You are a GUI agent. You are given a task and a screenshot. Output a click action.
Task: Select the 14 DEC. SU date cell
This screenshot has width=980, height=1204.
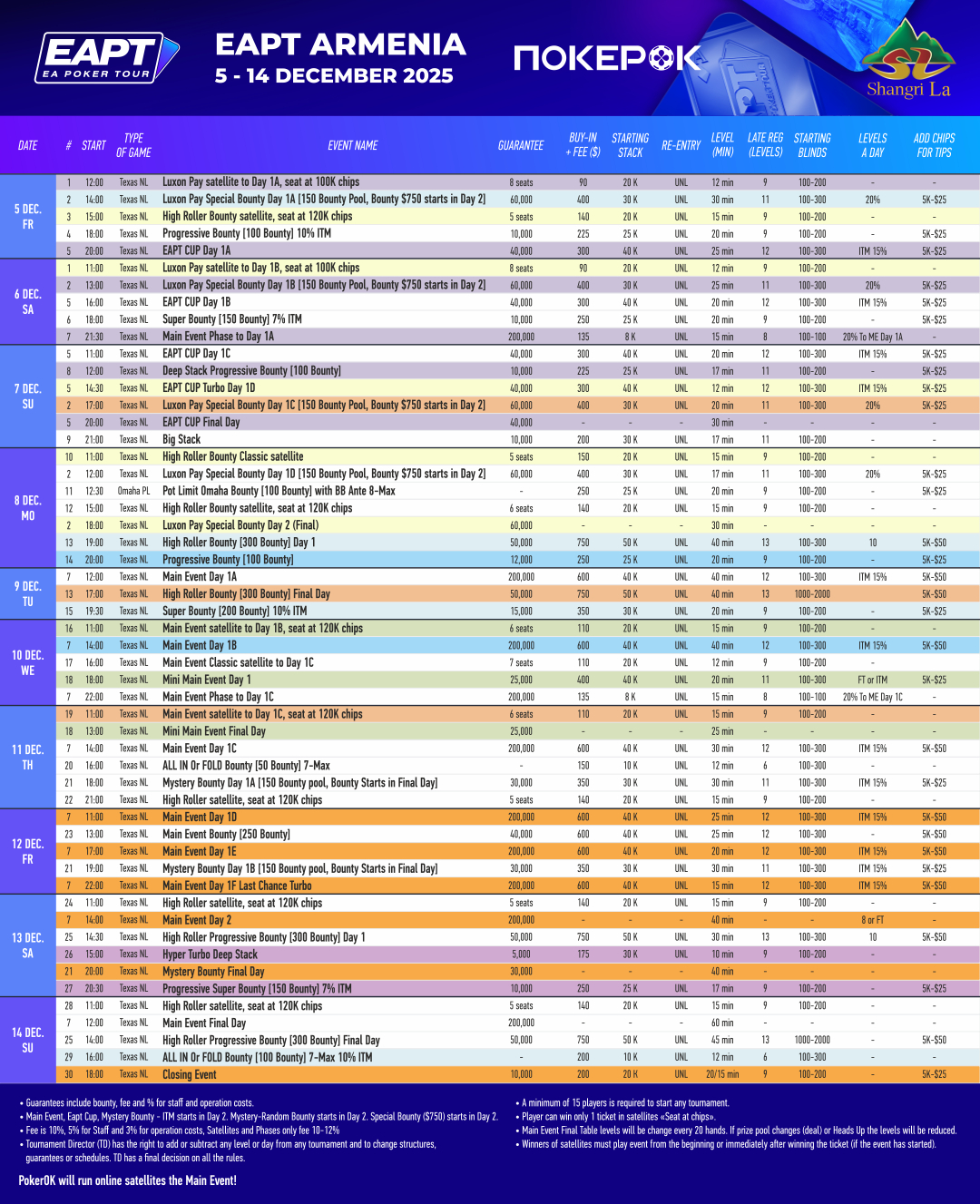(x=28, y=1040)
